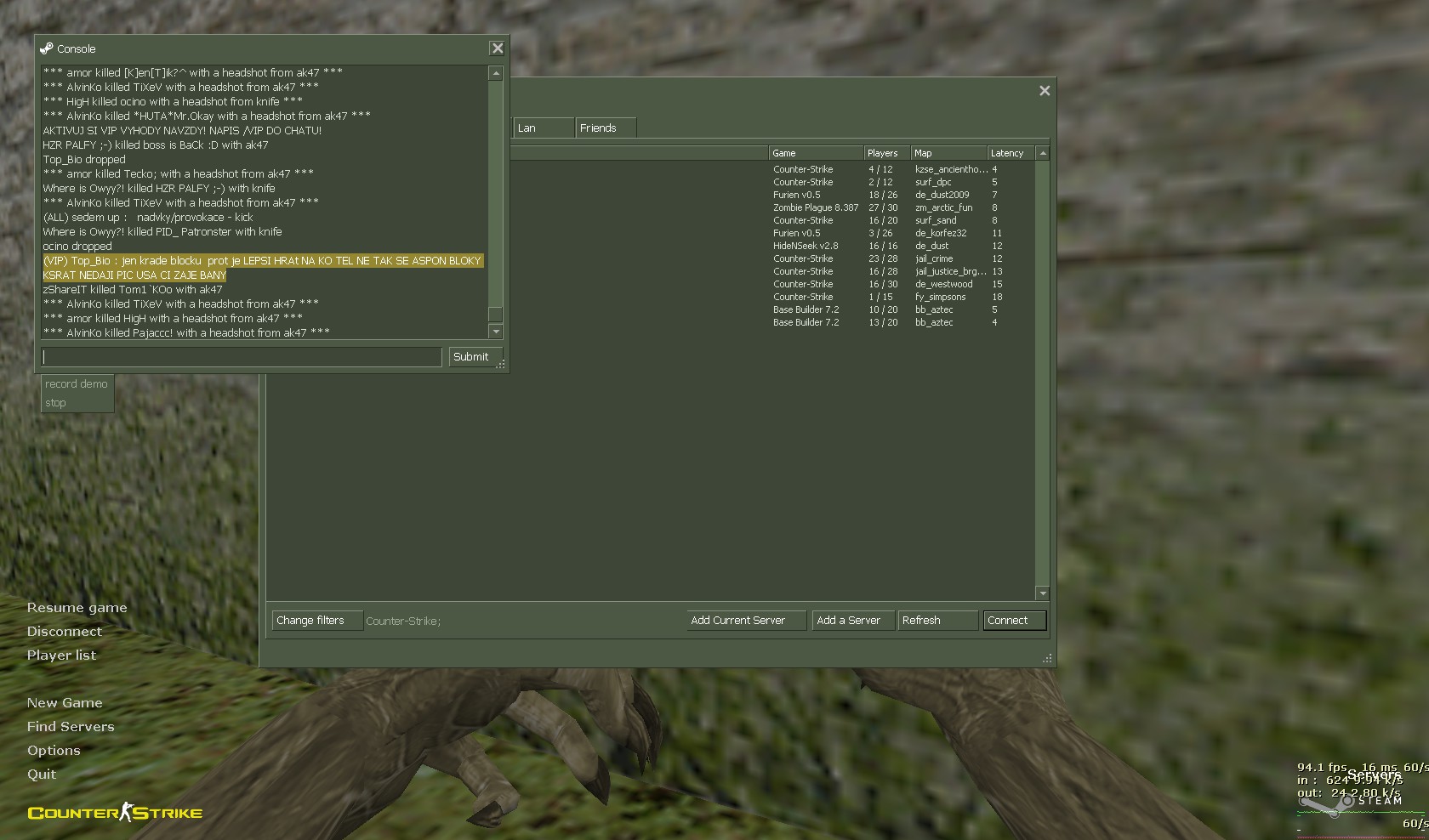Screen dimensions: 1429x840
Task: Select Base Builder server with 10 / 20 players
Action: pos(651,309)
